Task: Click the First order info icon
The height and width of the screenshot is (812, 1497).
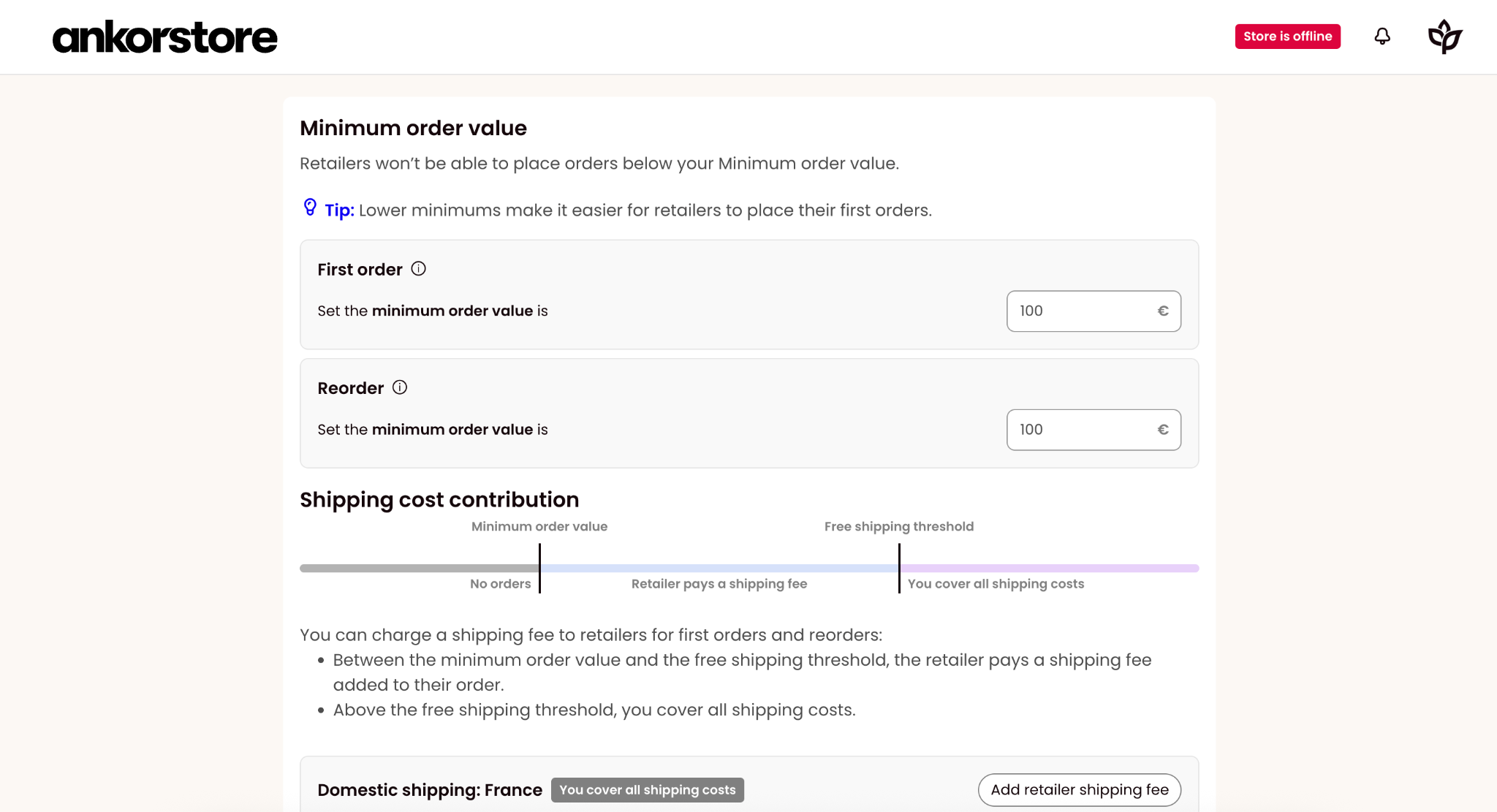Action: (x=418, y=269)
